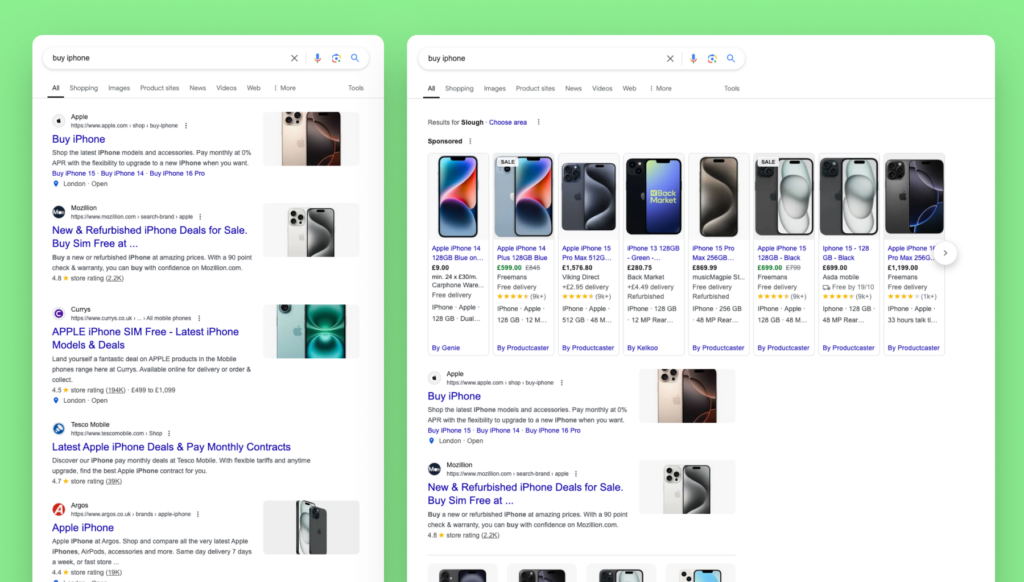Switch to the Shopping tab

tap(84, 88)
